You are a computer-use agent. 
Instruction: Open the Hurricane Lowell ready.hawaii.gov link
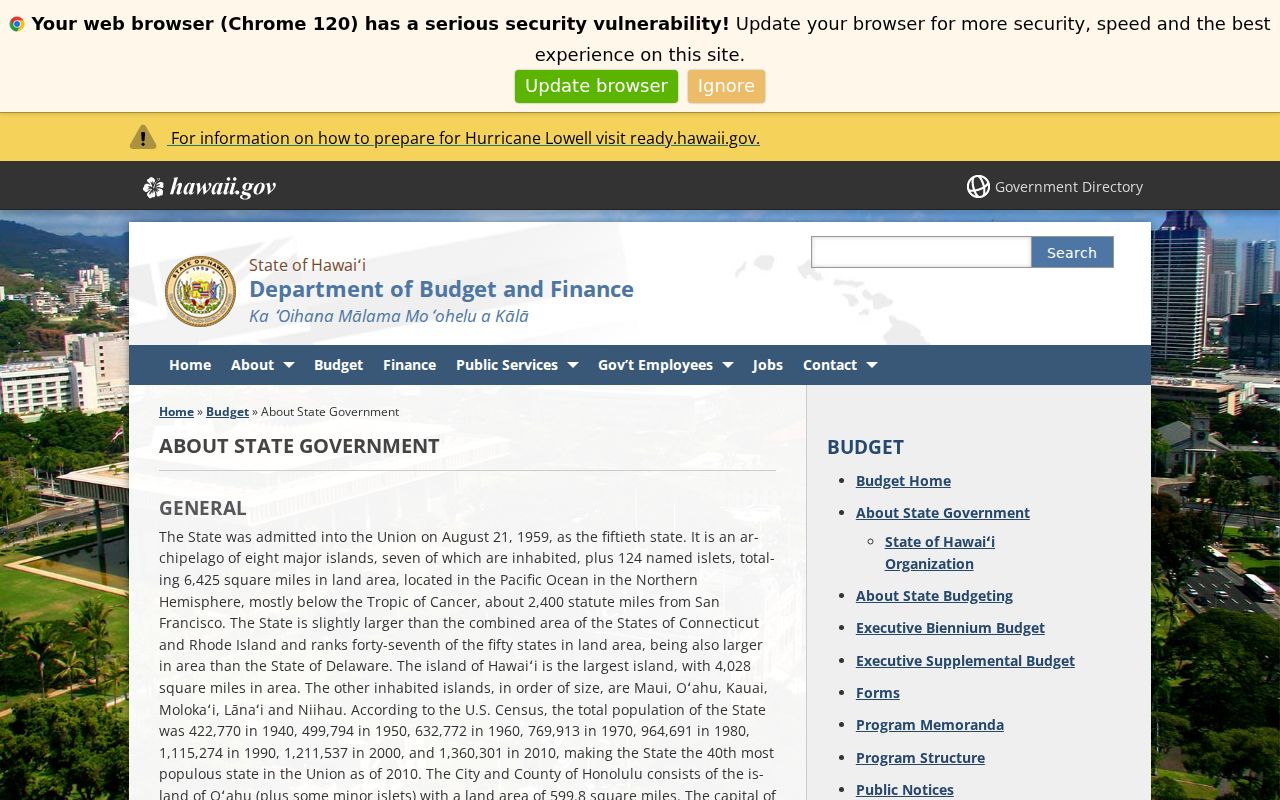pyautogui.click(x=465, y=138)
